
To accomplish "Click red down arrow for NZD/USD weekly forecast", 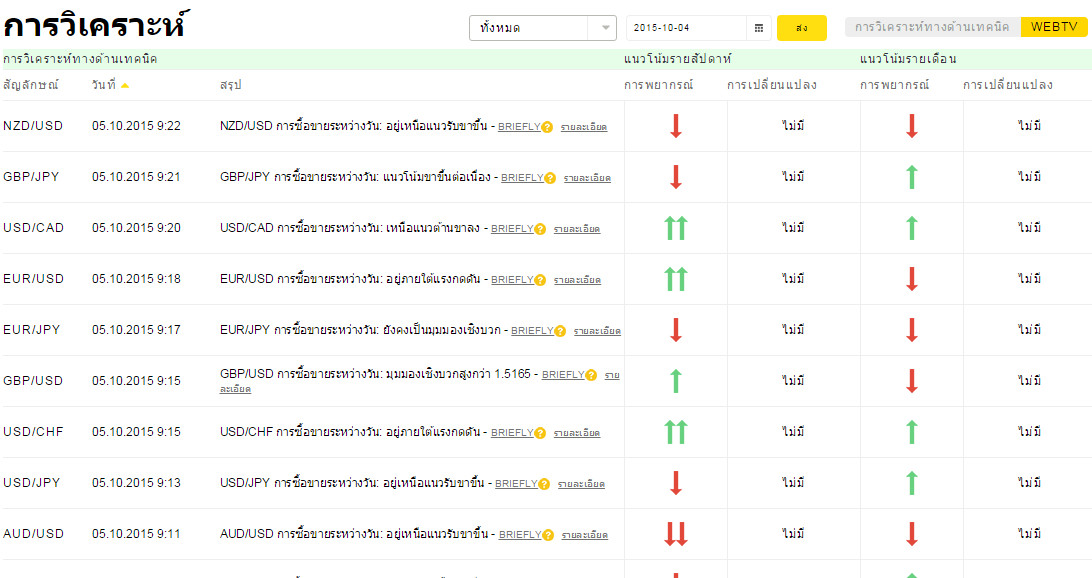I will tap(676, 127).
